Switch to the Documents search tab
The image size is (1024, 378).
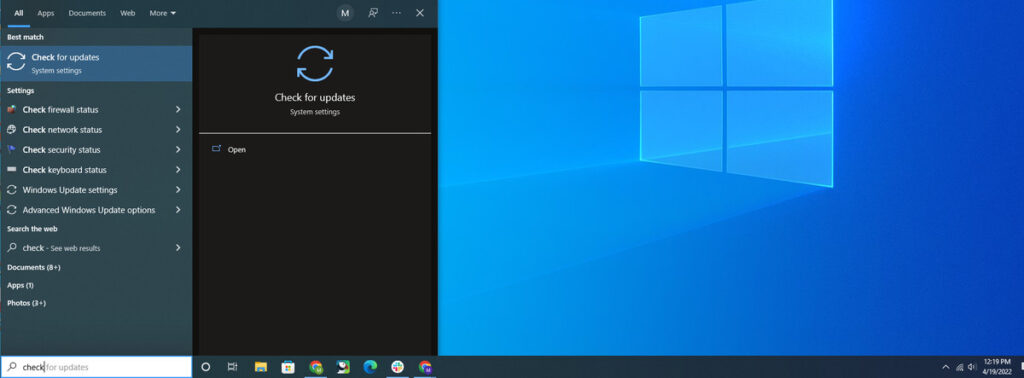(87, 13)
